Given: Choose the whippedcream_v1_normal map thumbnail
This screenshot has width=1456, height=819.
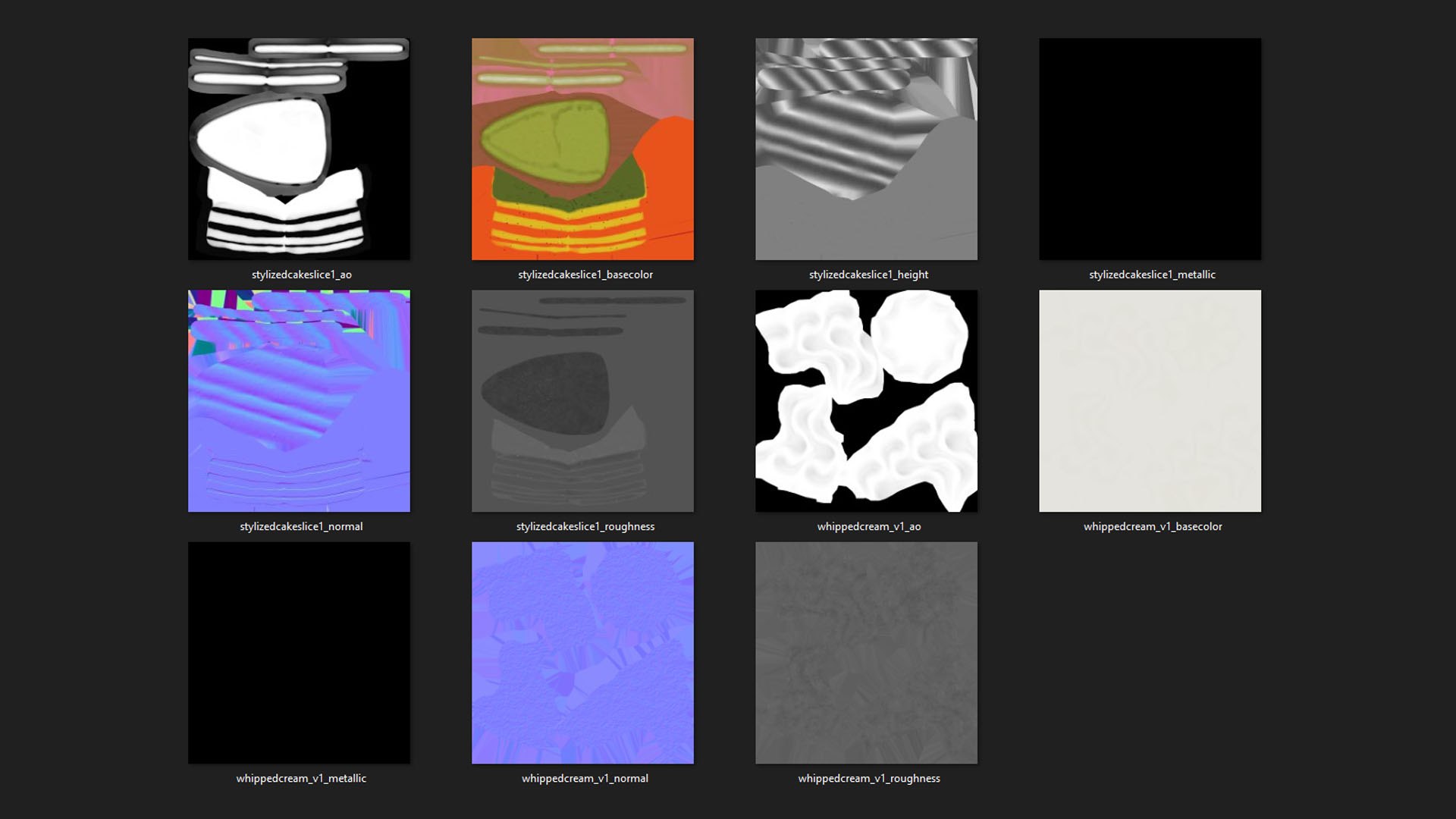Looking at the screenshot, I should click(x=582, y=653).
